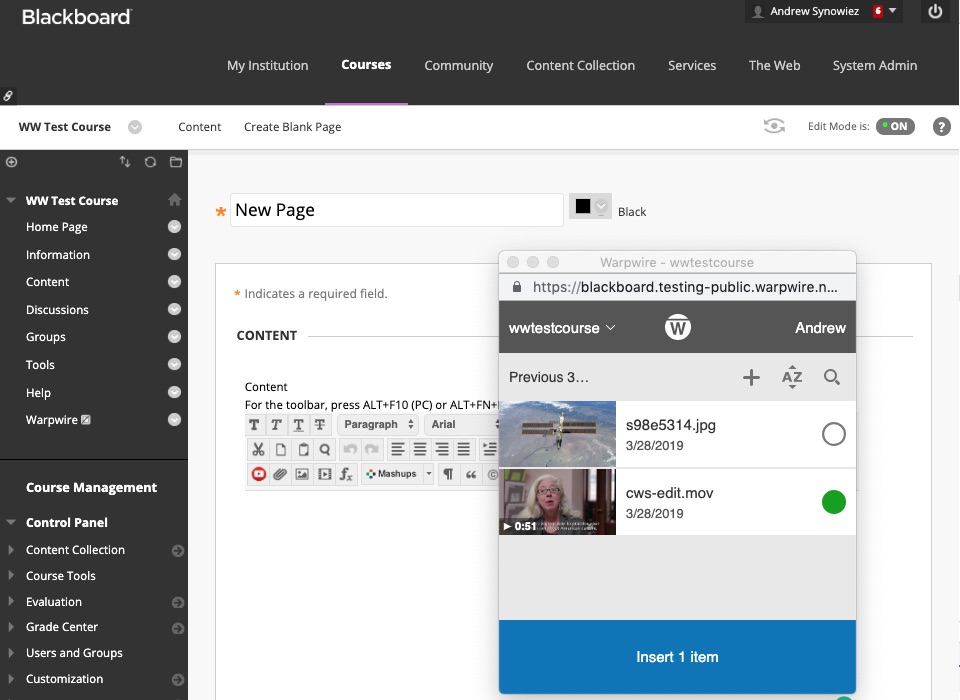Open the math equation fx editor
960x700 pixels.
(x=346, y=474)
